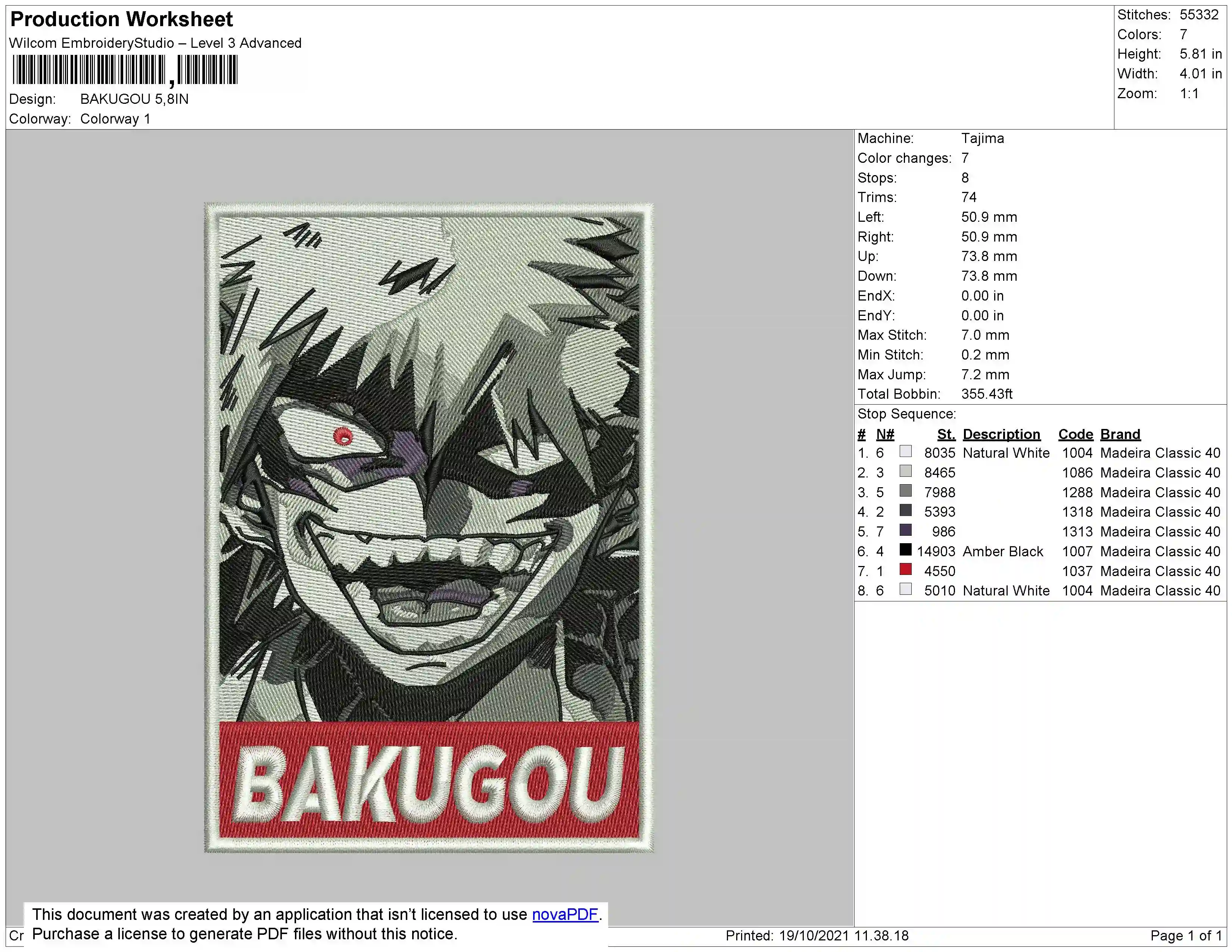Click the width value '4.01 in'

[x=1200, y=74]
